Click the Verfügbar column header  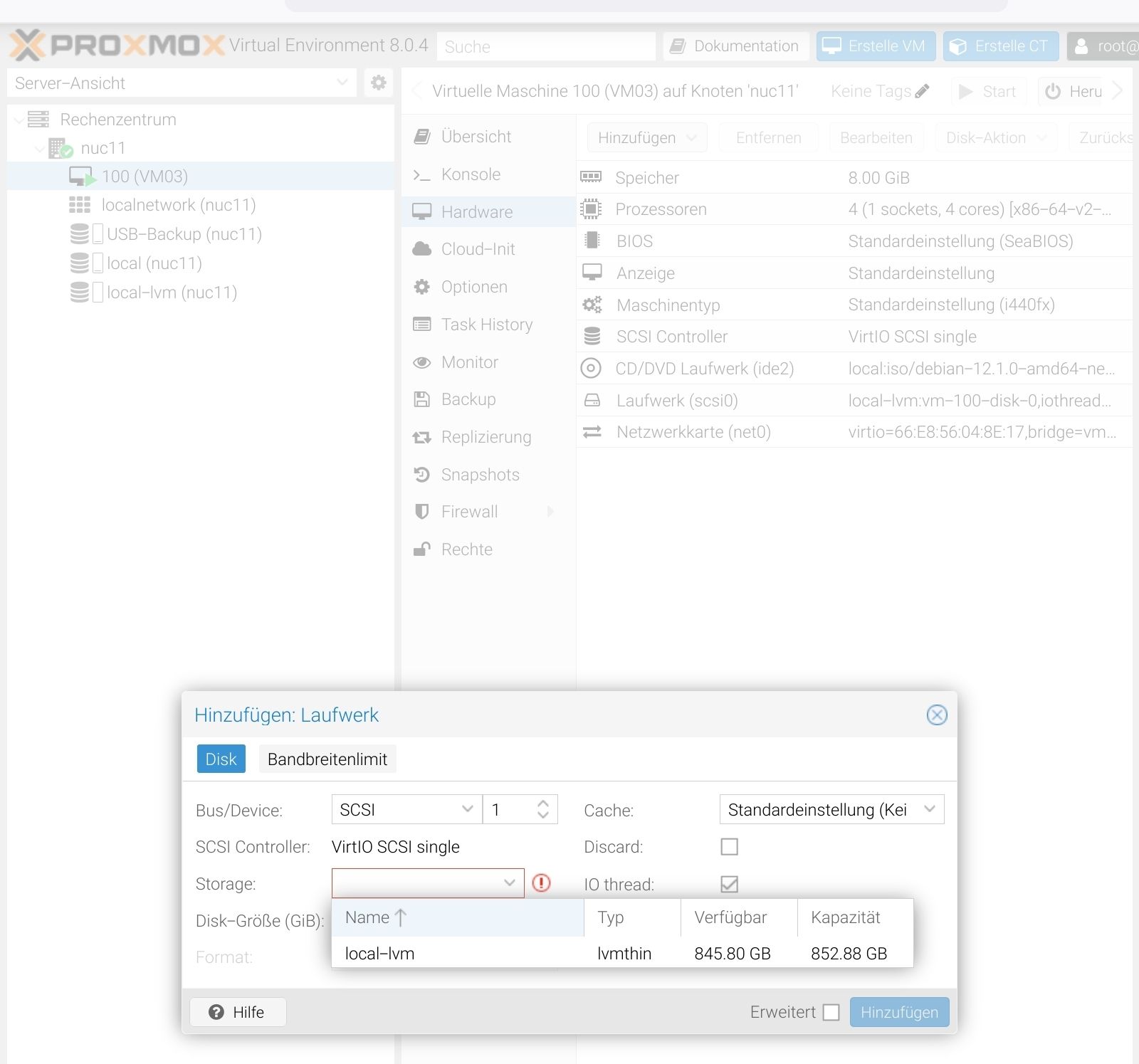pos(739,917)
